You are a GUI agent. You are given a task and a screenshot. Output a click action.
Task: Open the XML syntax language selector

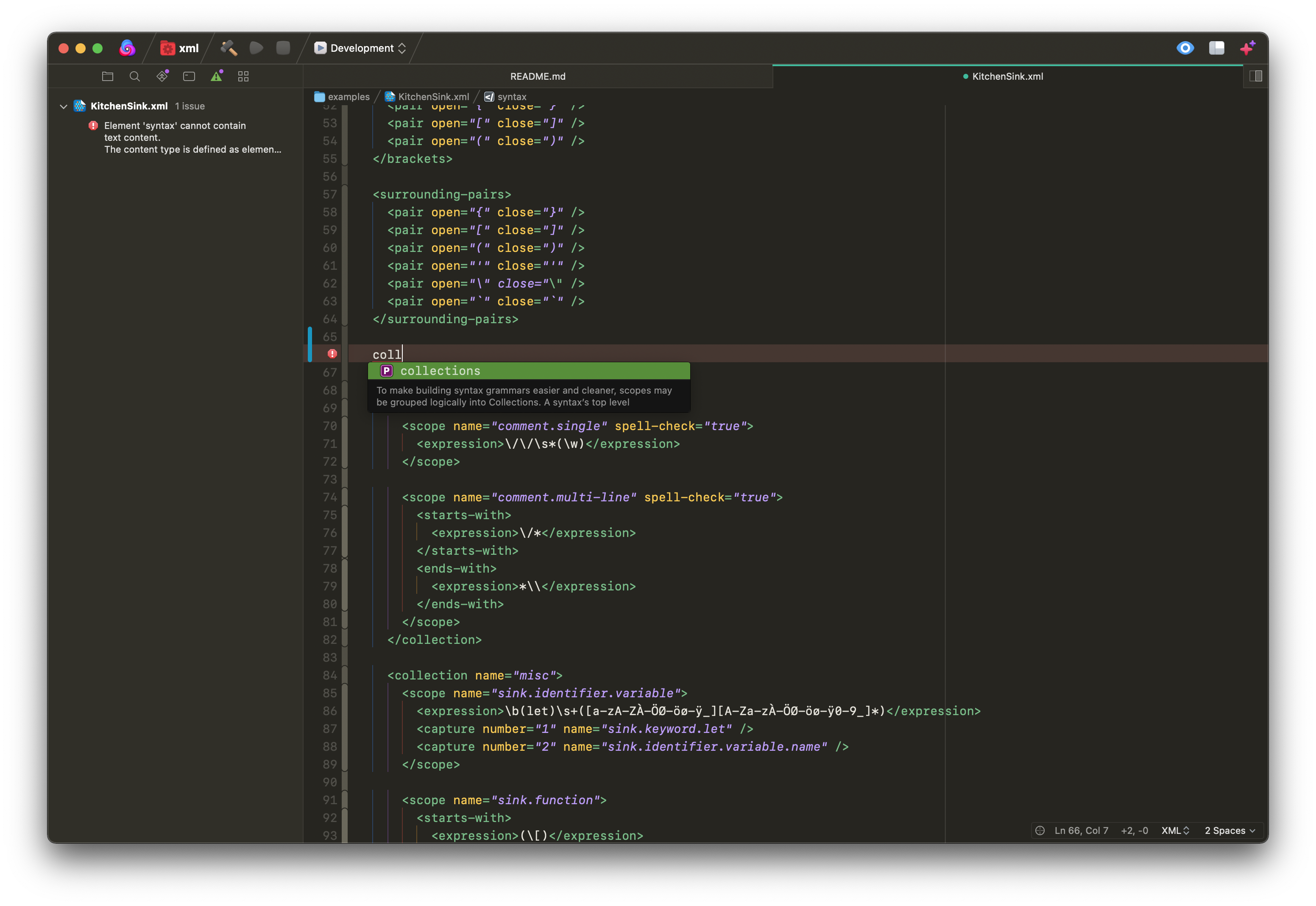[x=1175, y=830]
